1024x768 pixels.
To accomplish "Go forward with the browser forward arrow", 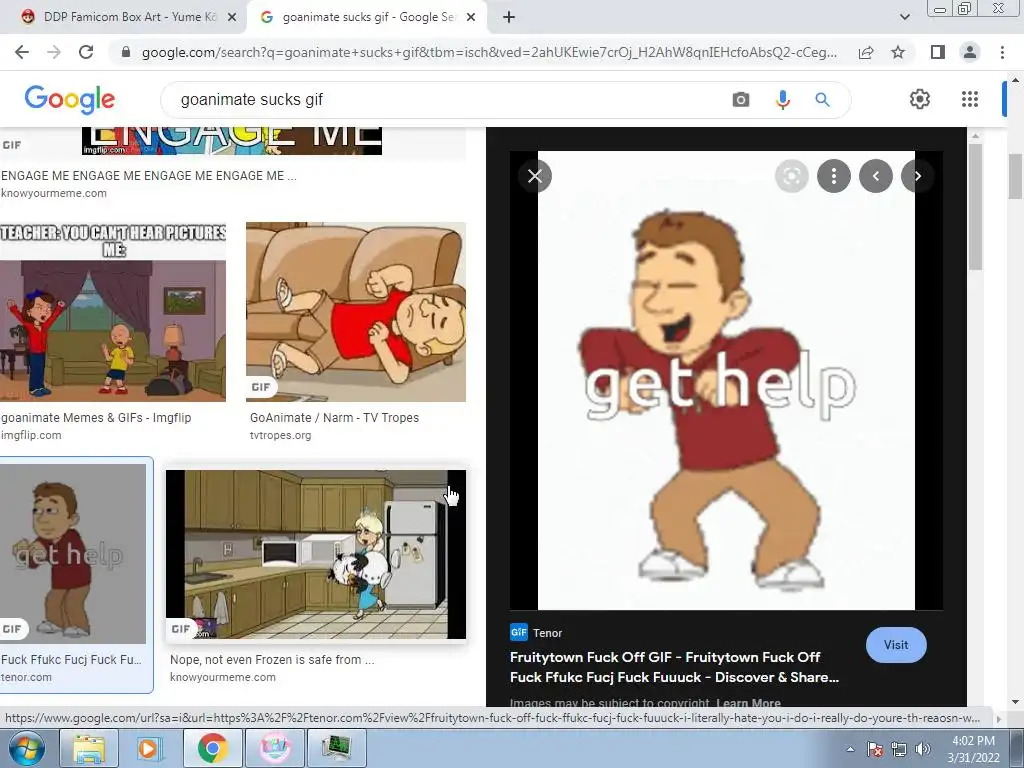I will click(x=54, y=52).
